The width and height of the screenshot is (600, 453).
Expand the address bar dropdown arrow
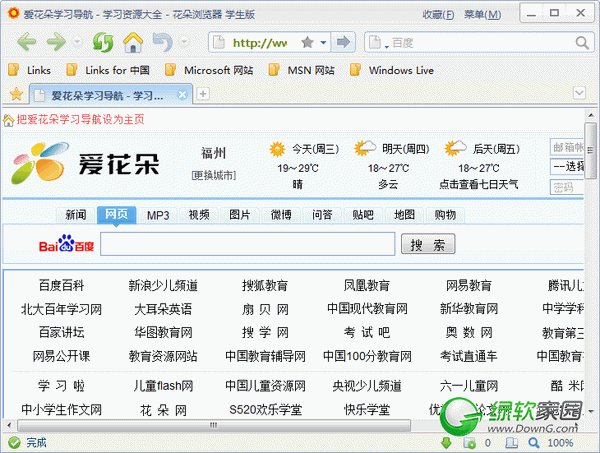pyautogui.click(x=323, y=42)
